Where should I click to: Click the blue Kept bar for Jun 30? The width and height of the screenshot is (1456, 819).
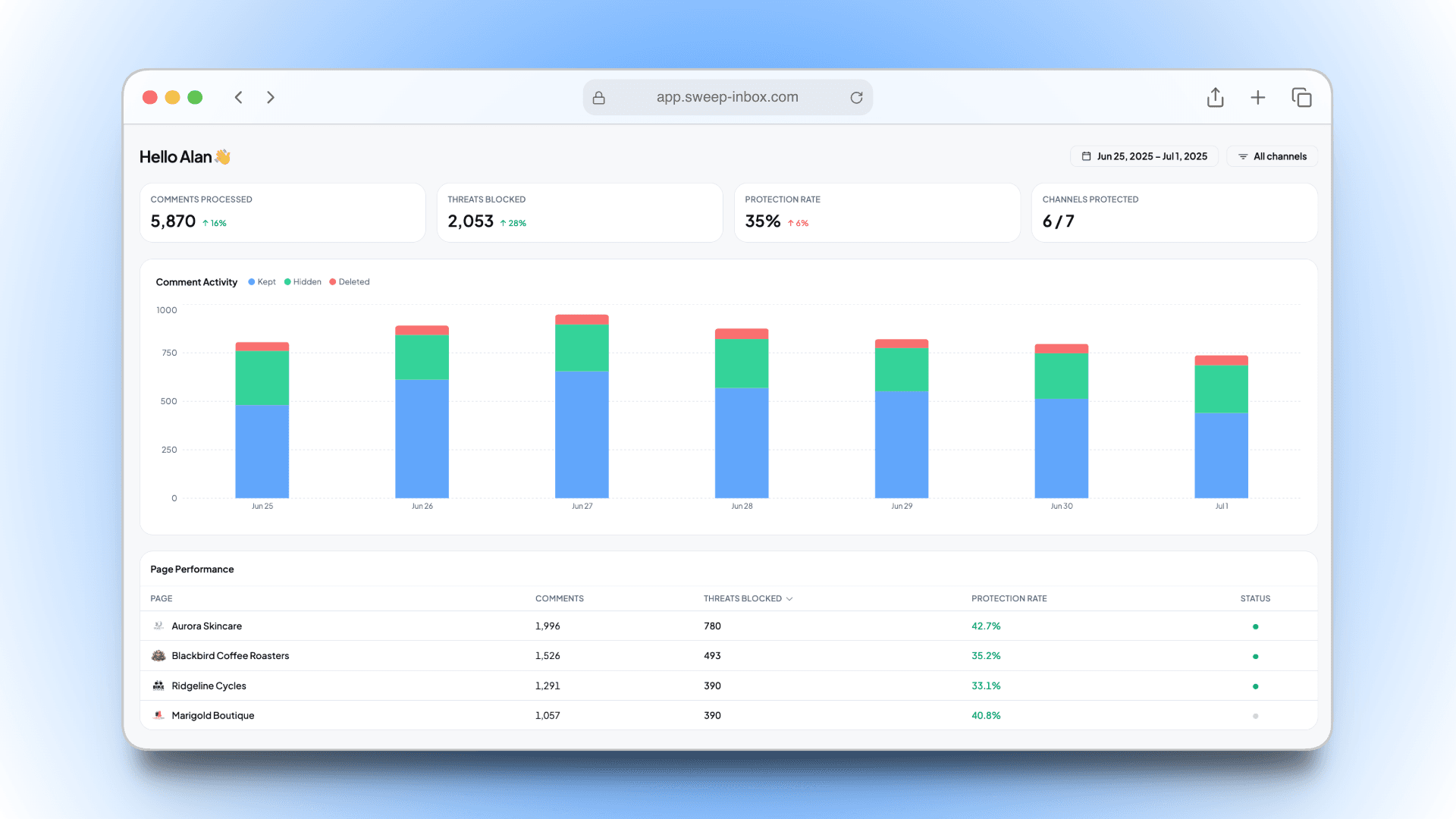click(1062, 448)
